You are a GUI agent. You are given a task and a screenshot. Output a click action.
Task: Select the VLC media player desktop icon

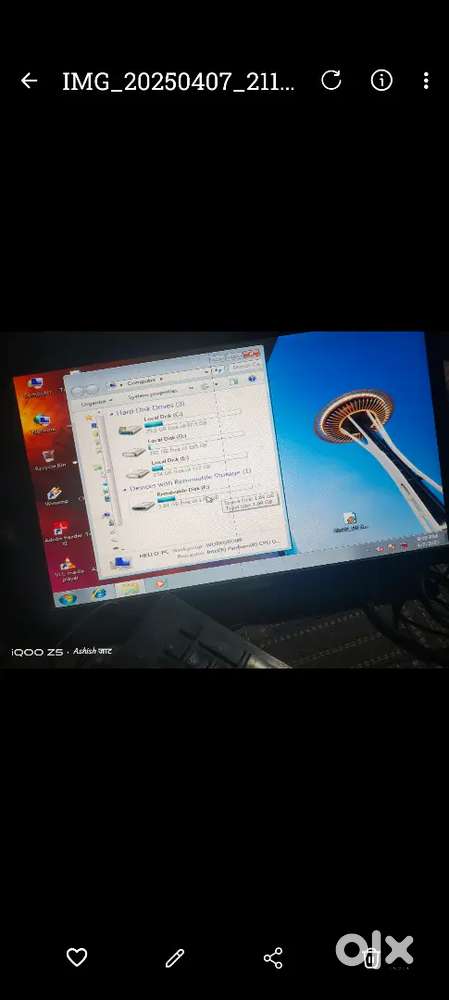pos(68,570)
